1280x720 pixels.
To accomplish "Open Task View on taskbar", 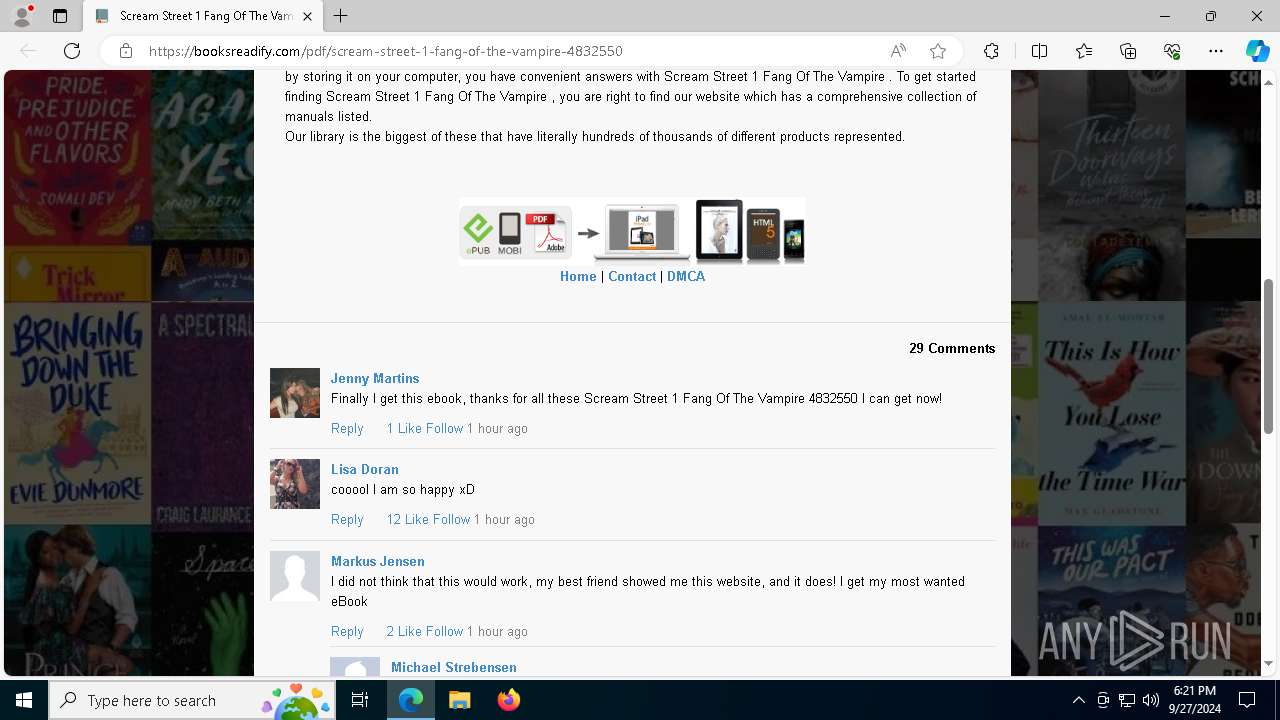I will pyautogui.click(x=361, y=700).
